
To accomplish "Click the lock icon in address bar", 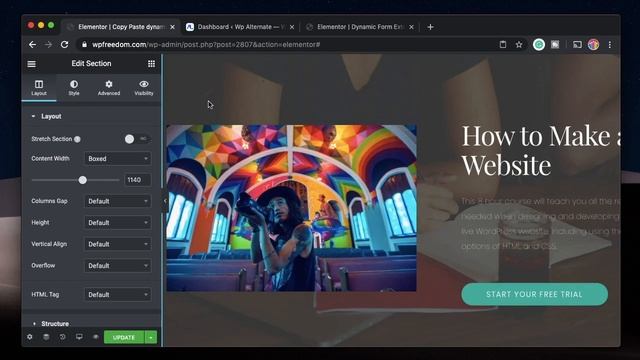I will (x=84, y=44).
